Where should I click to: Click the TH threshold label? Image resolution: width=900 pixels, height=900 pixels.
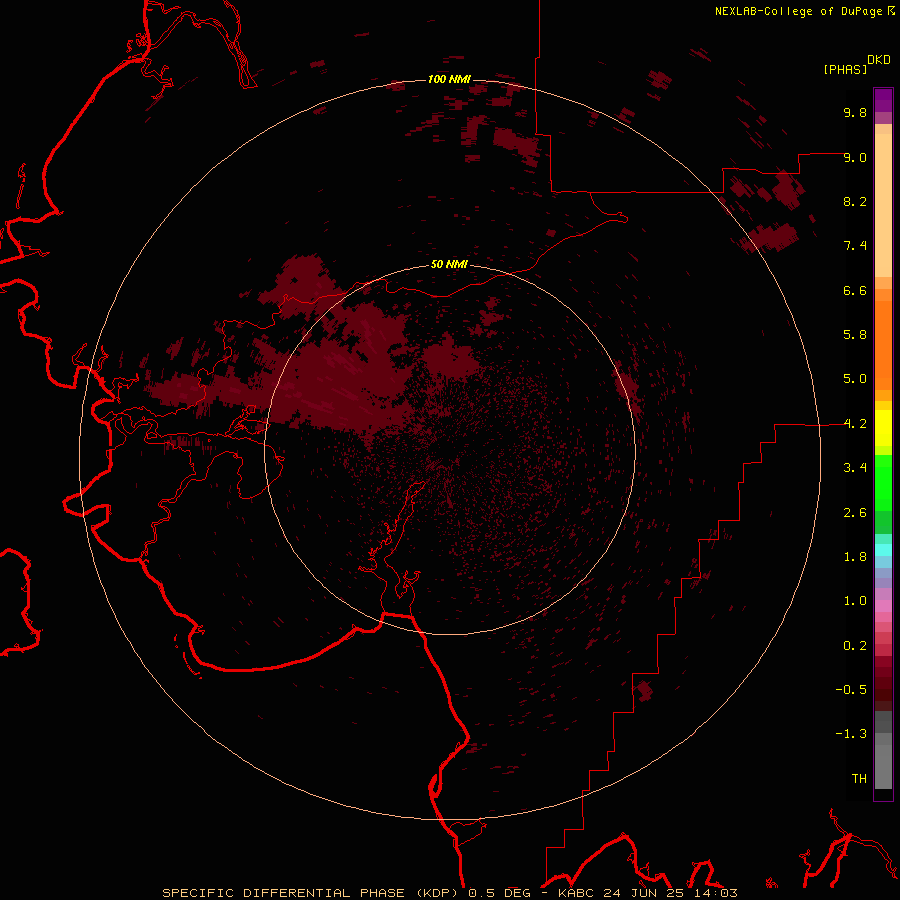point(859,779)
